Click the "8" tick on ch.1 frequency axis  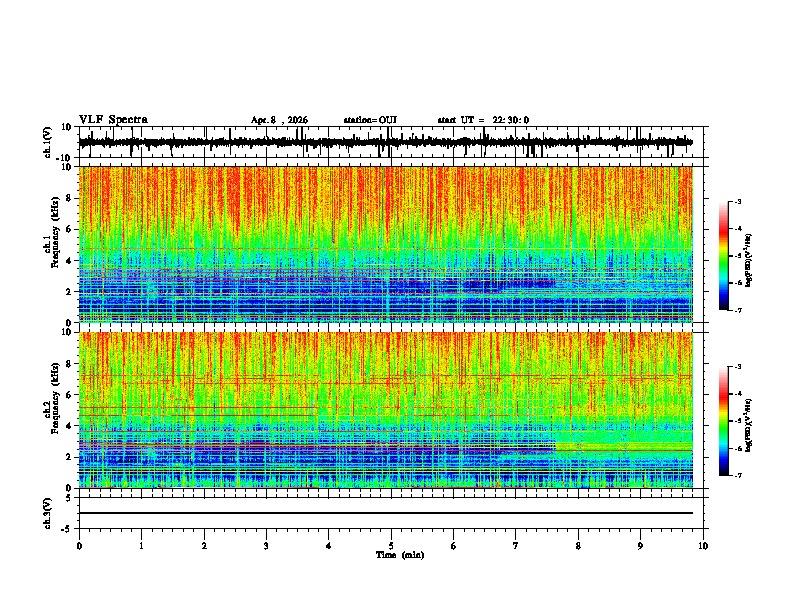coord(70,198)
